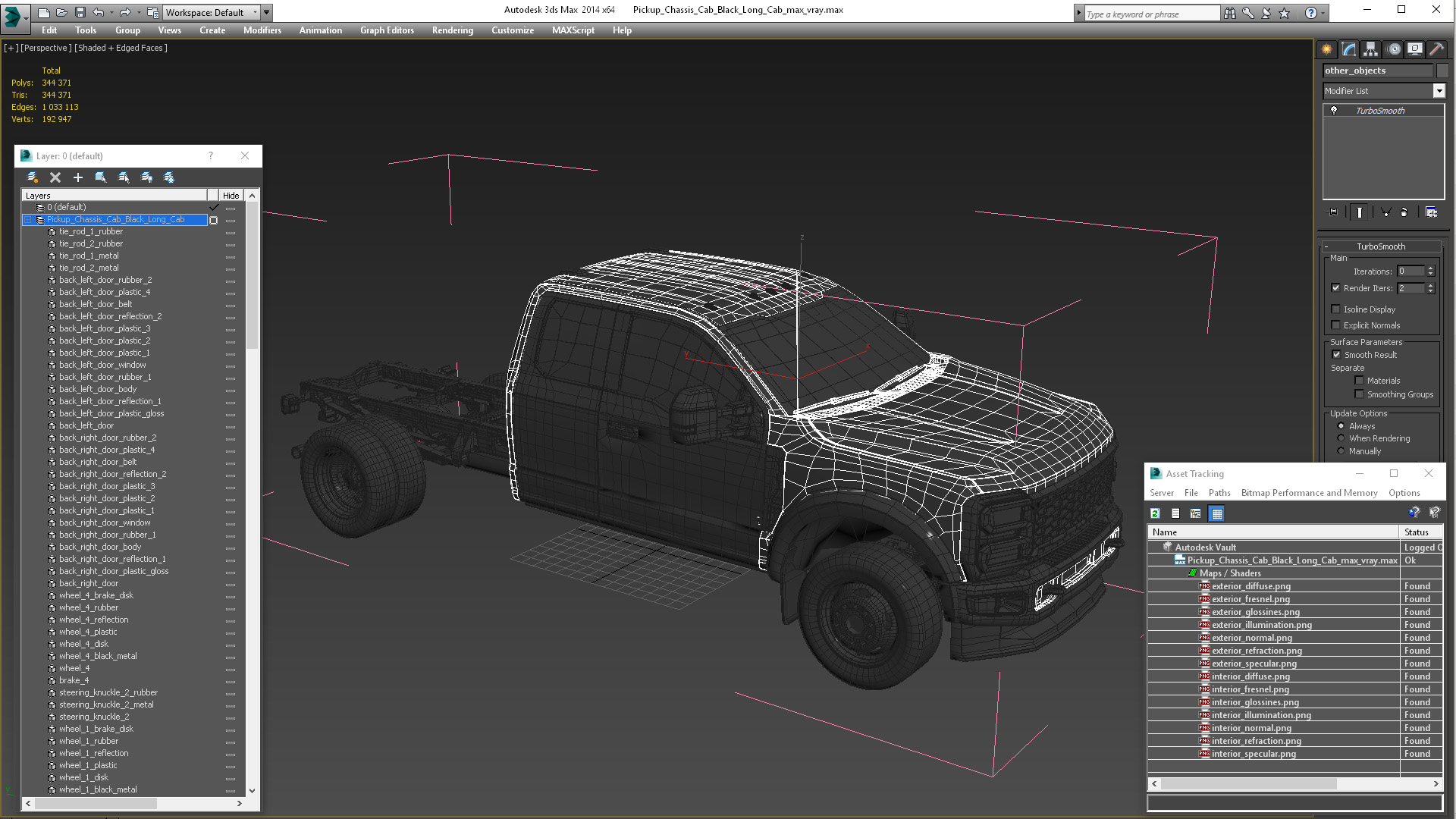
Task: Enable Isoline Display checkbox
Action: click(1336, 309)
